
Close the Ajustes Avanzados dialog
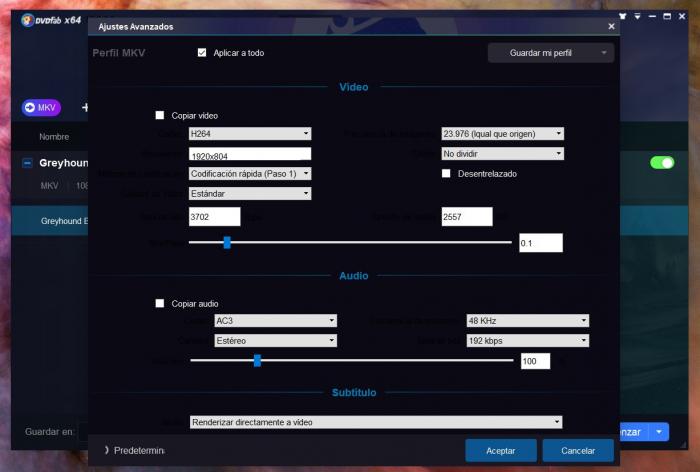pos(611,26)
